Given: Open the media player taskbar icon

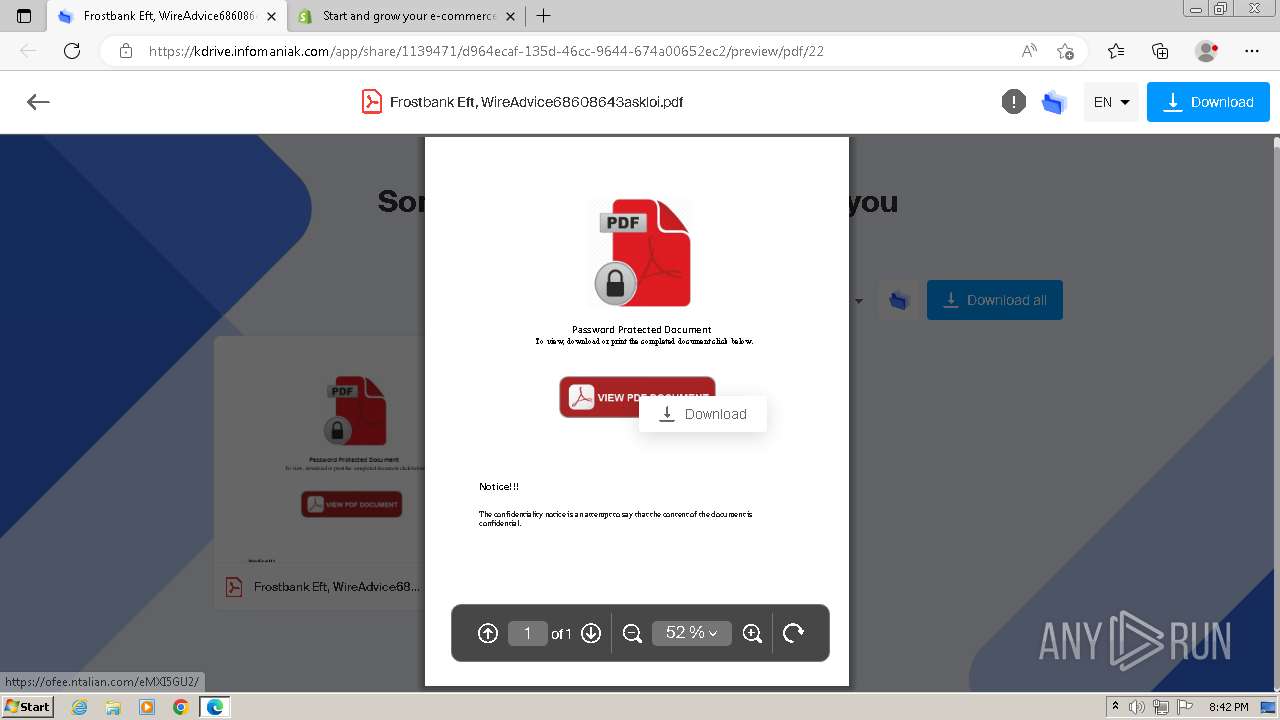Looking at the screenshot, I should [147, 707].
